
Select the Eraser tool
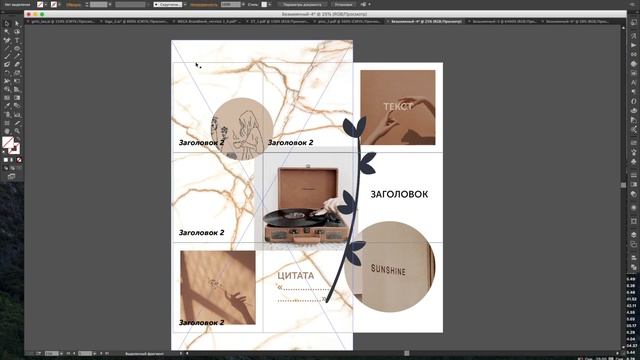point(17,65)
